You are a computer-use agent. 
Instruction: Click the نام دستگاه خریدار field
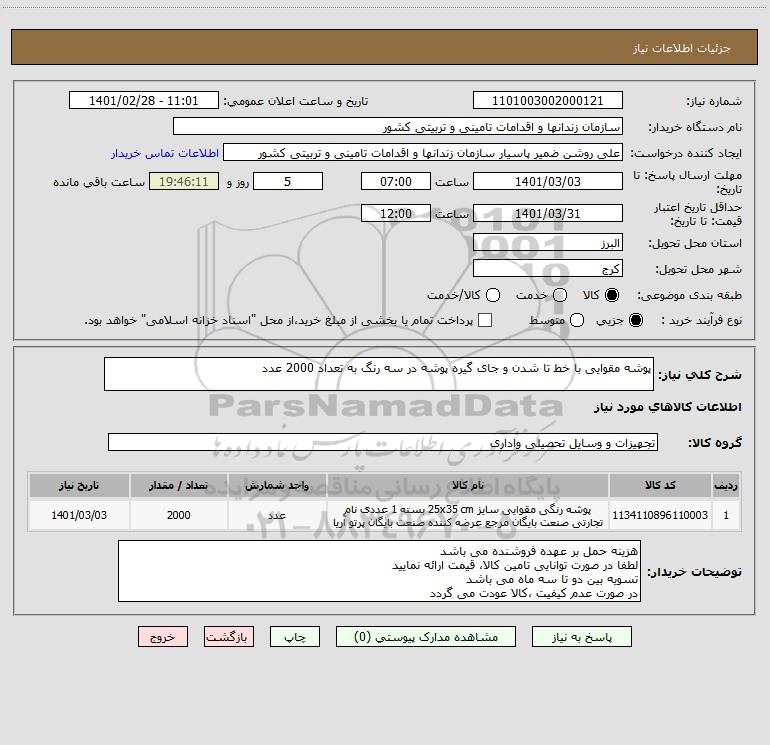coord(398,127)
